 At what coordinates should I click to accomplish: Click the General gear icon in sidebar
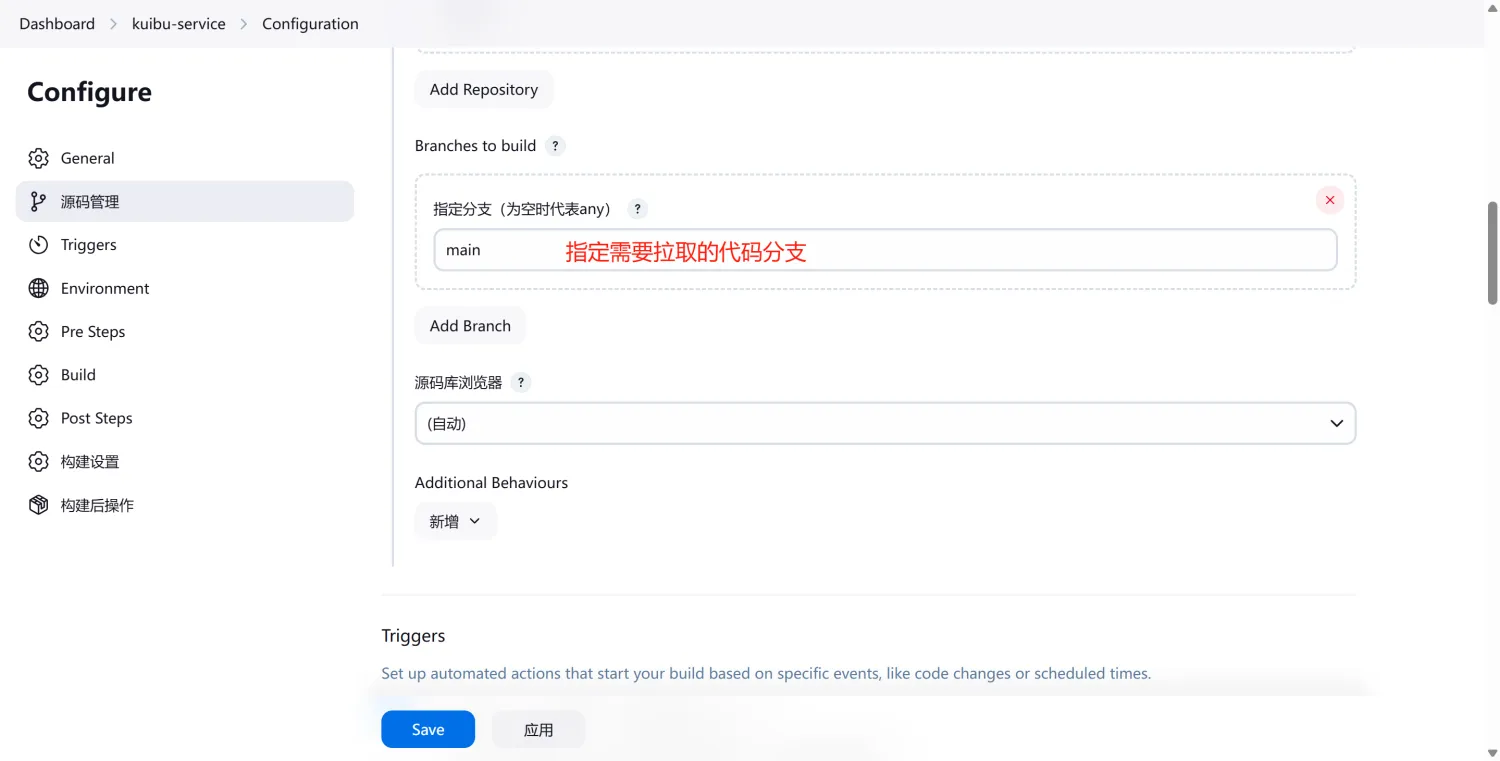point(38,158)
